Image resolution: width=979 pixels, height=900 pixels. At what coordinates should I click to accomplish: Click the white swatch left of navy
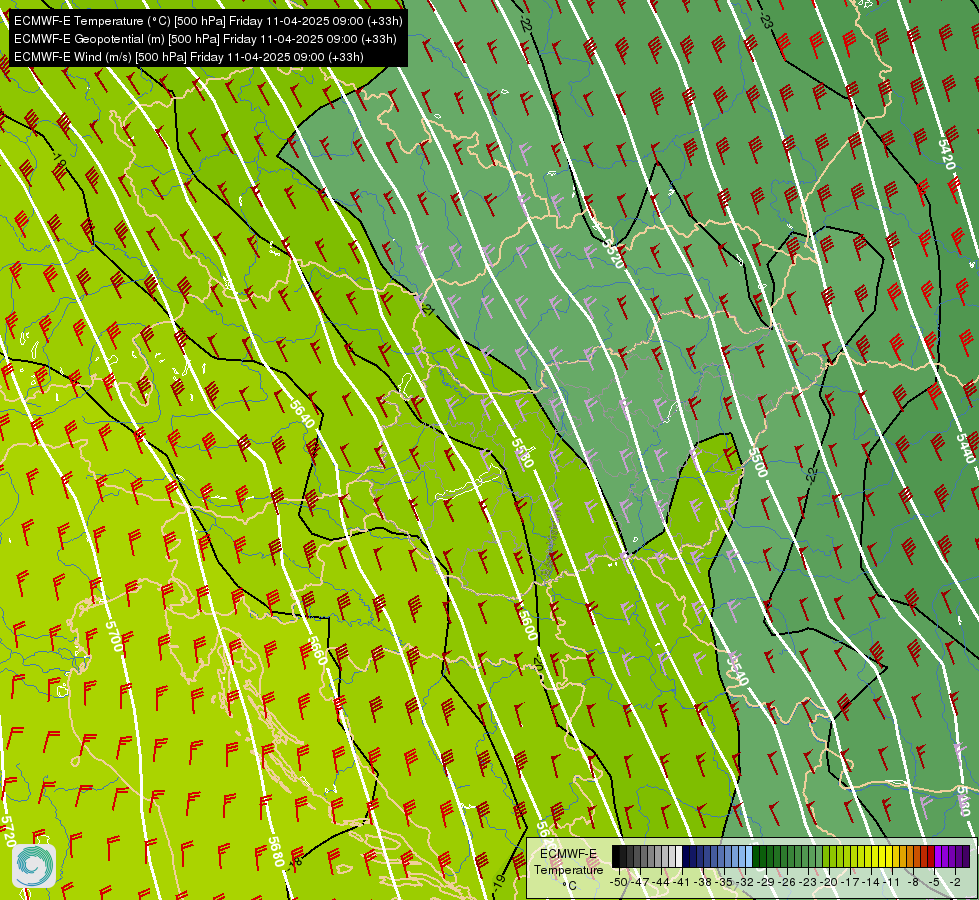(679, 856)
